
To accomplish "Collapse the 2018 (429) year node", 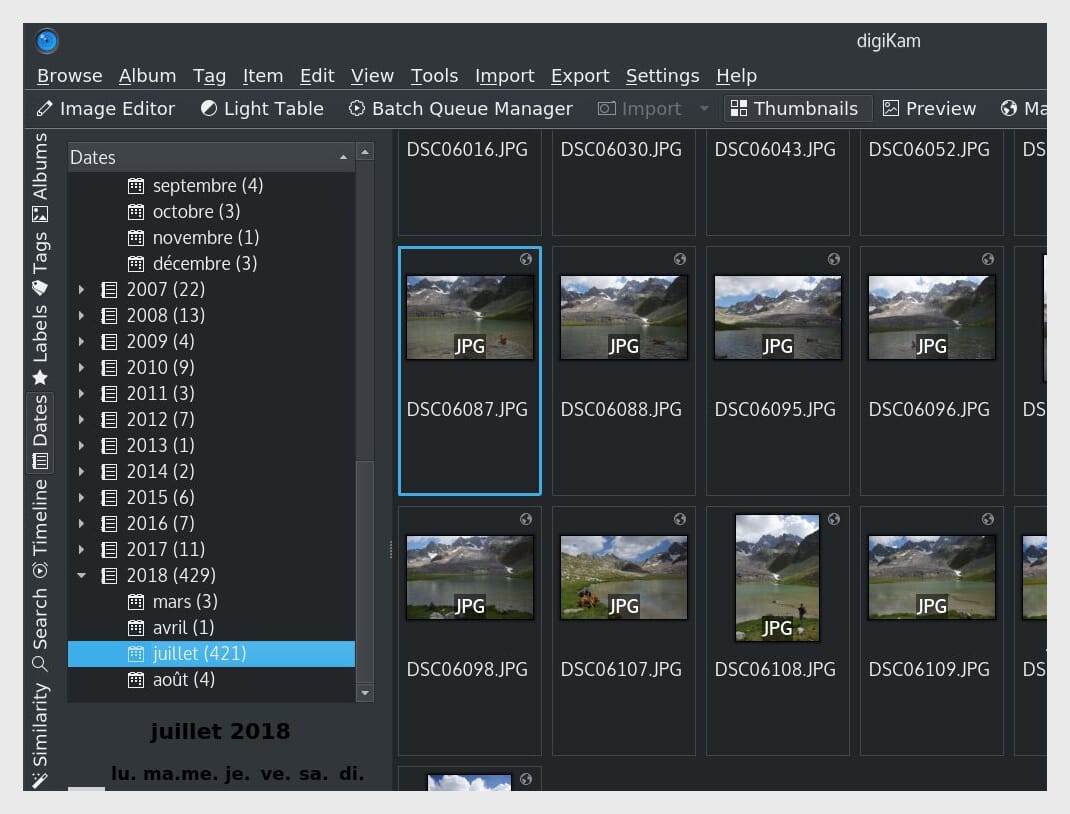I will pyautogui.click(x=81, y=575).
